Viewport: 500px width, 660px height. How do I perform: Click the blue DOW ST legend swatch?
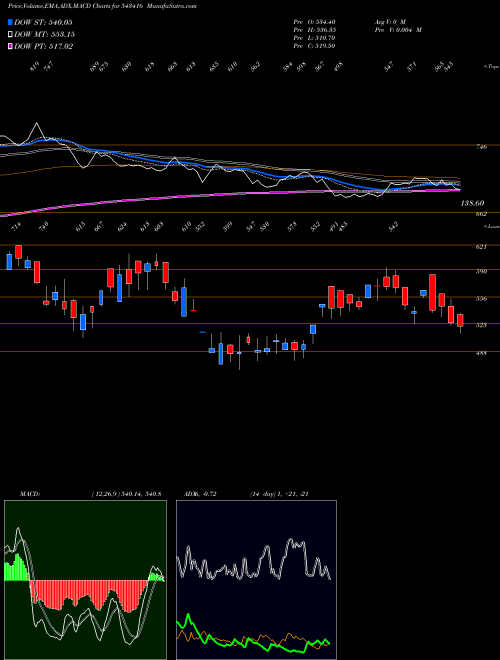pyautogui.click(x=10, y=22)
